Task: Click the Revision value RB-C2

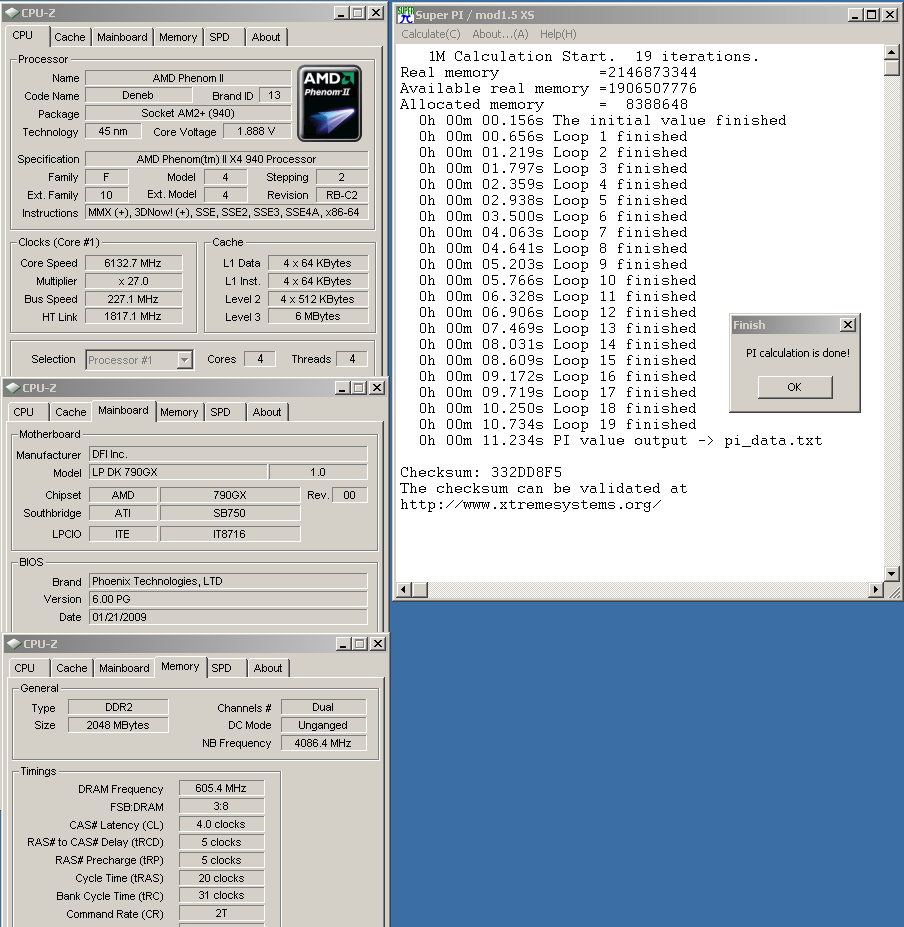Action: (342, 195)
